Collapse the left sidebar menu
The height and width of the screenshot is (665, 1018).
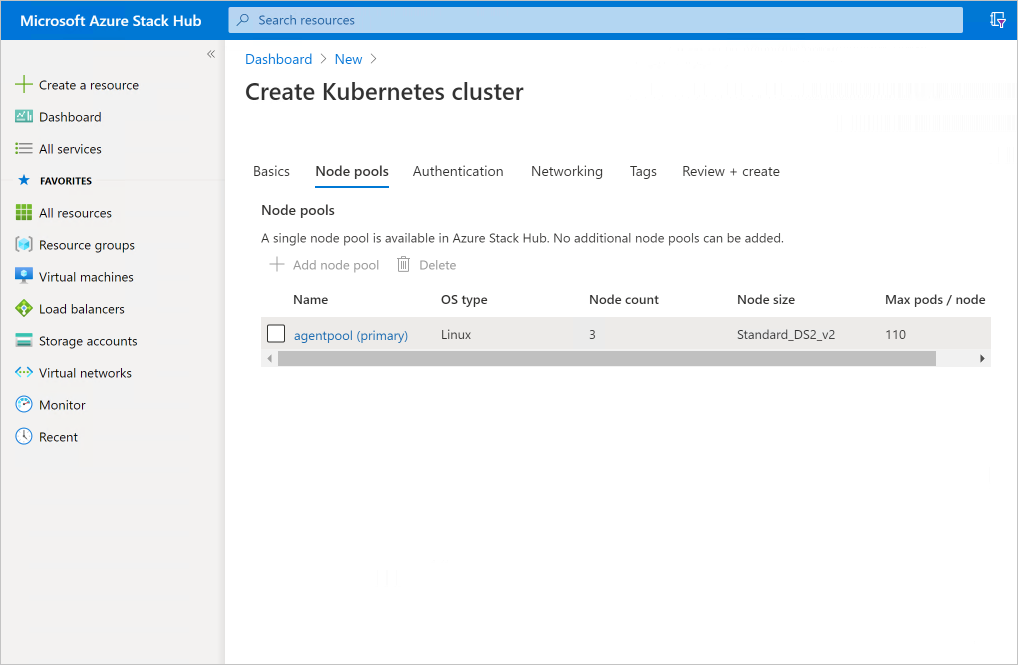coord(211,54)
